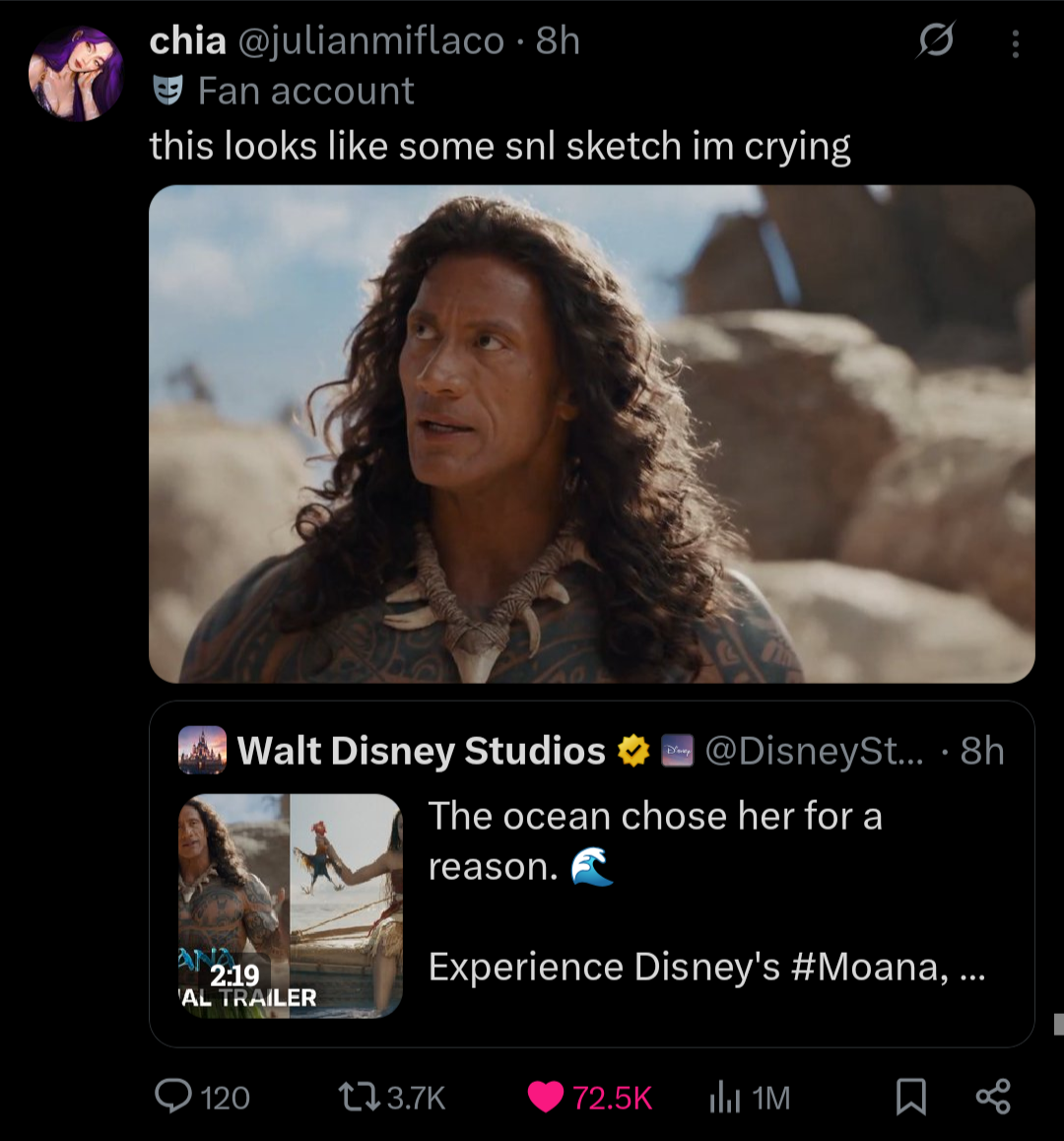Click the Walt Disney Studios account name

click(421, 751)
